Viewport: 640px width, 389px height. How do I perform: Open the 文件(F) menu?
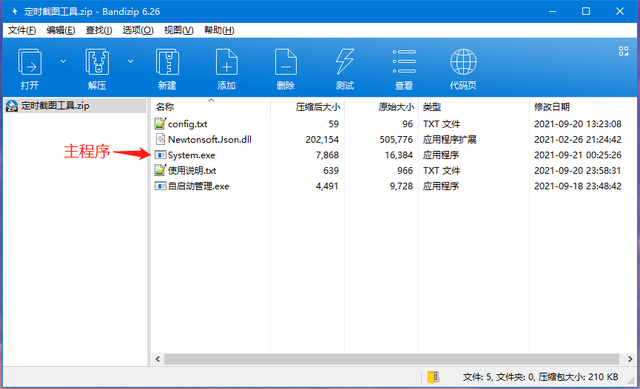pyautogui.click(x=22, y=30)
